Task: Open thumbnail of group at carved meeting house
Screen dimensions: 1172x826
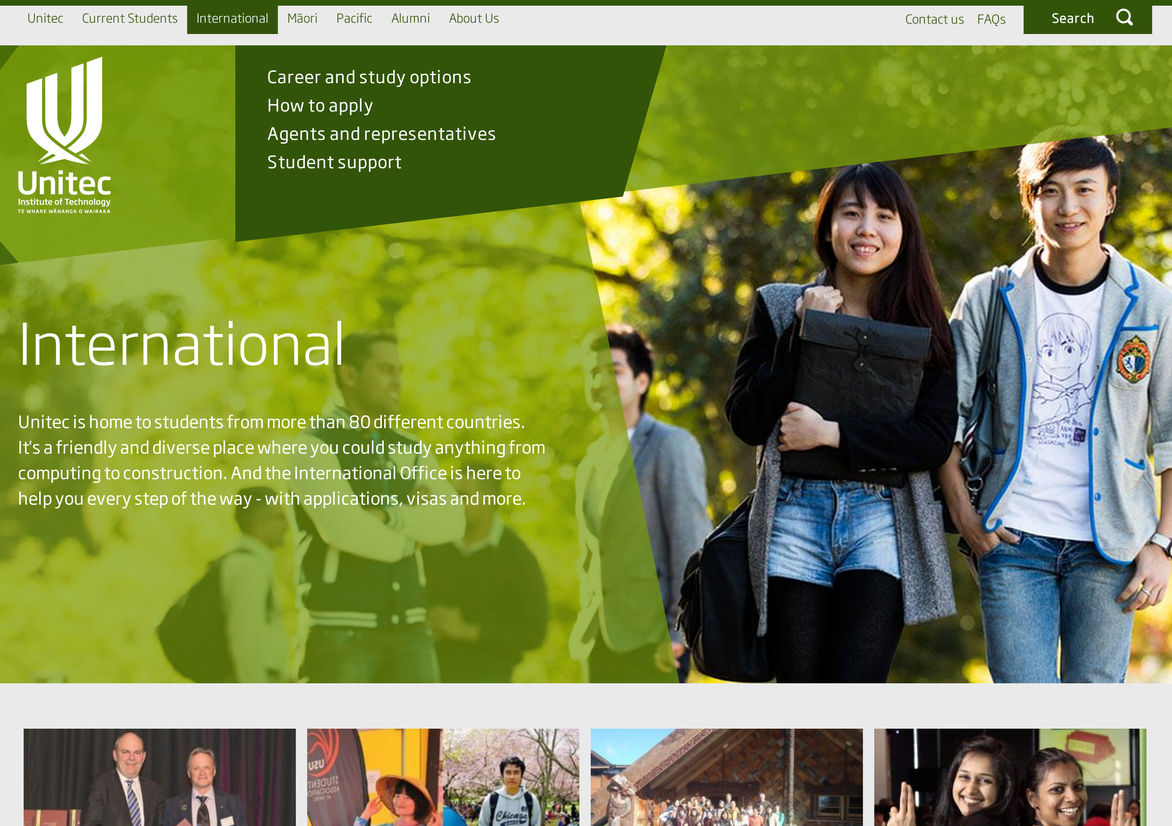Action: pos(727,777)
